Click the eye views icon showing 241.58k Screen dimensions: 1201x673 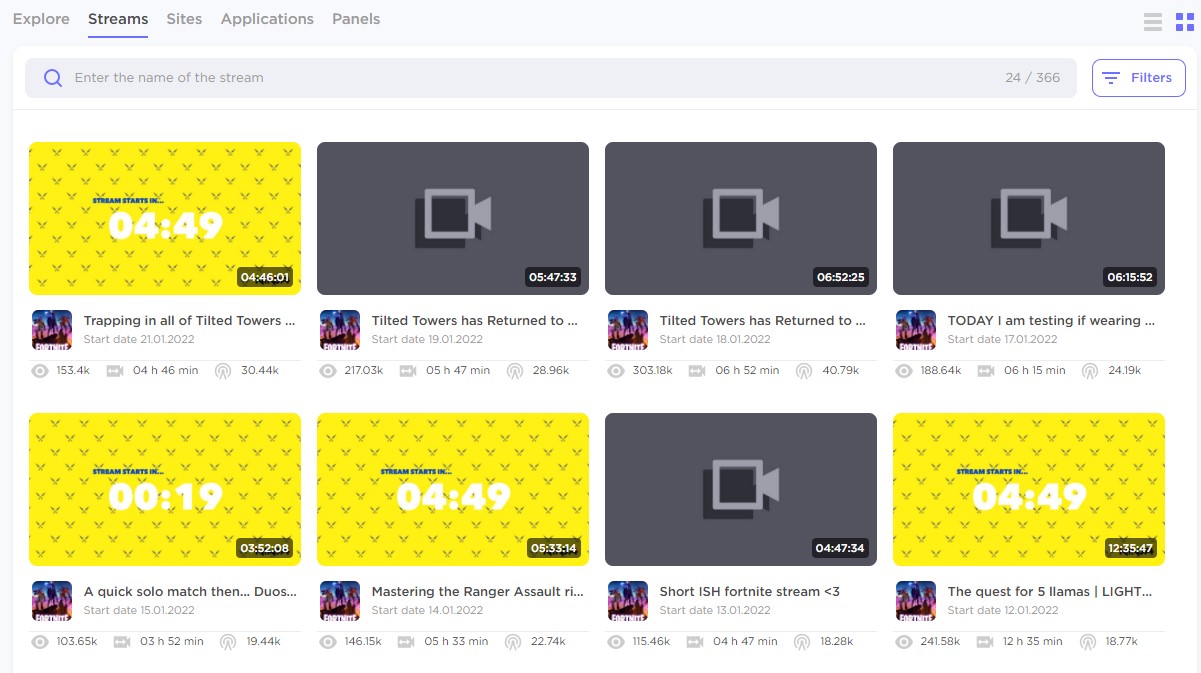pos(904,642)
